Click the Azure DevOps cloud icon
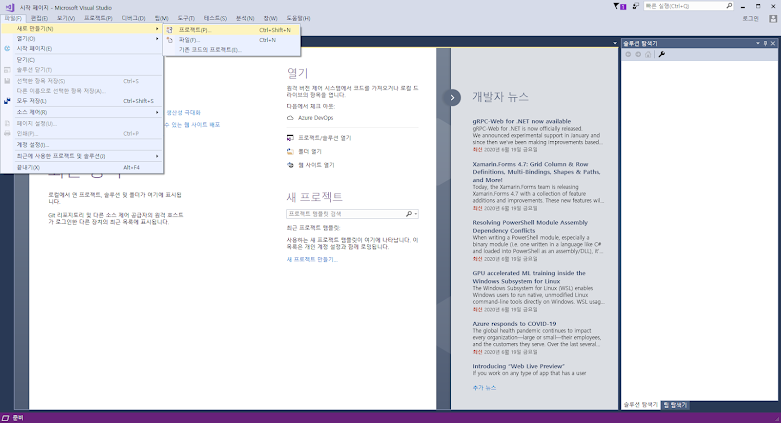This screenshot has width=781, height=423. [290, 118]
